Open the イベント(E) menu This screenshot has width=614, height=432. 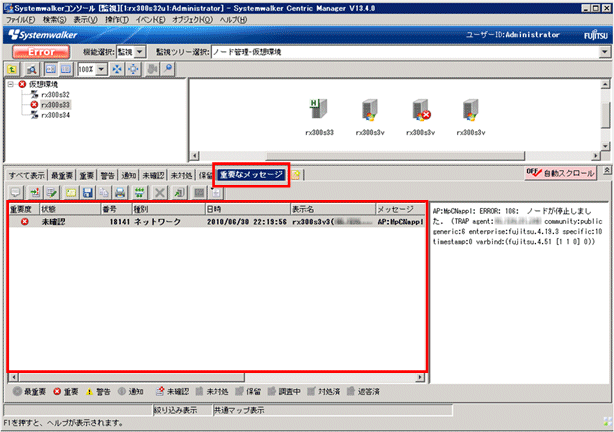(x=150, y=20)
